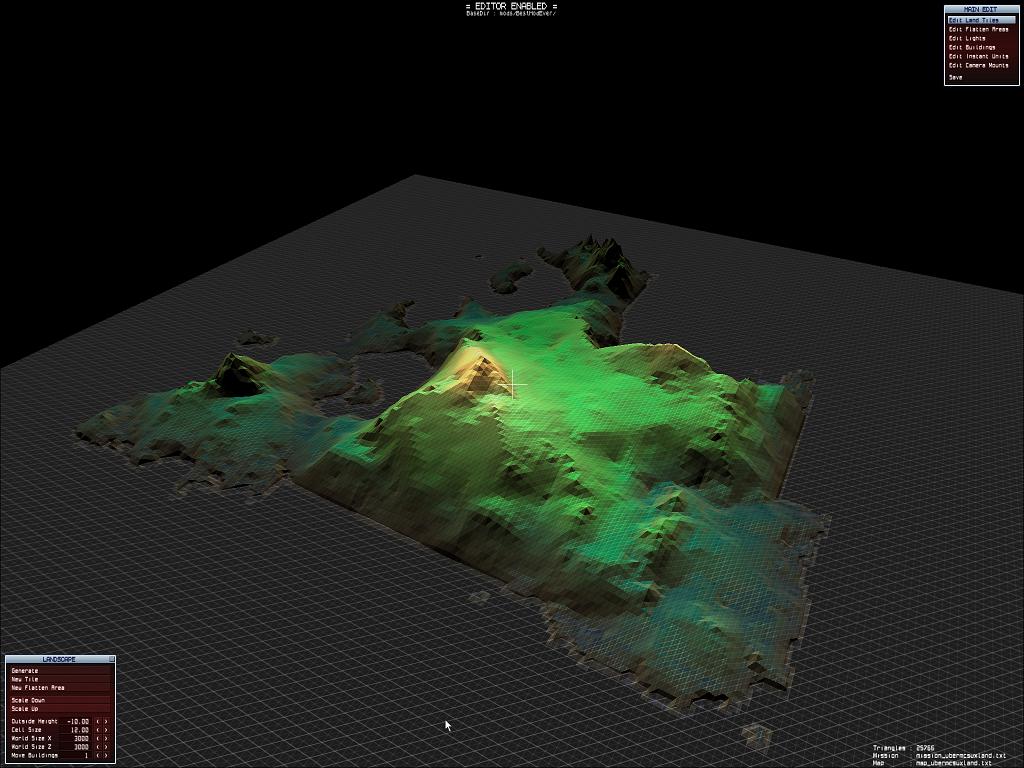Add a New Tile to the landscape
Viewport: 1024px width, 768px height.
pos(60,679)
